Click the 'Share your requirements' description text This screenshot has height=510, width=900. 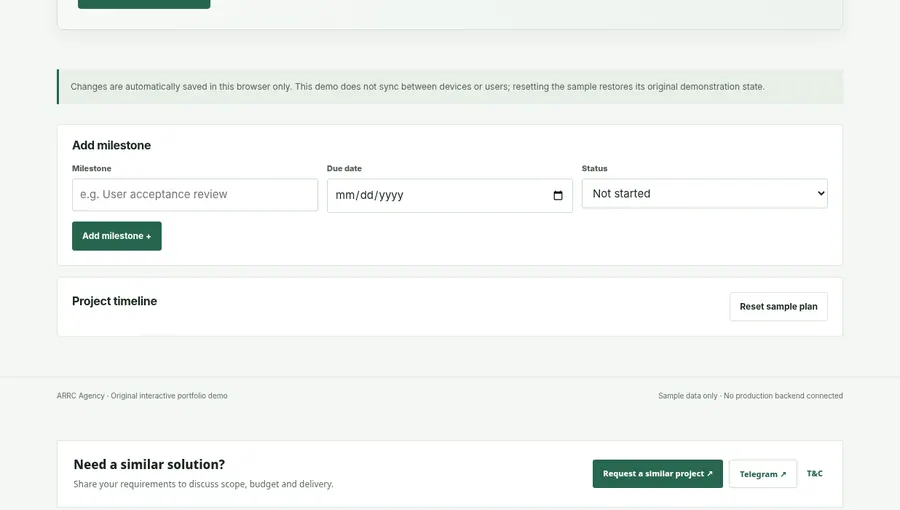point(203,484)
